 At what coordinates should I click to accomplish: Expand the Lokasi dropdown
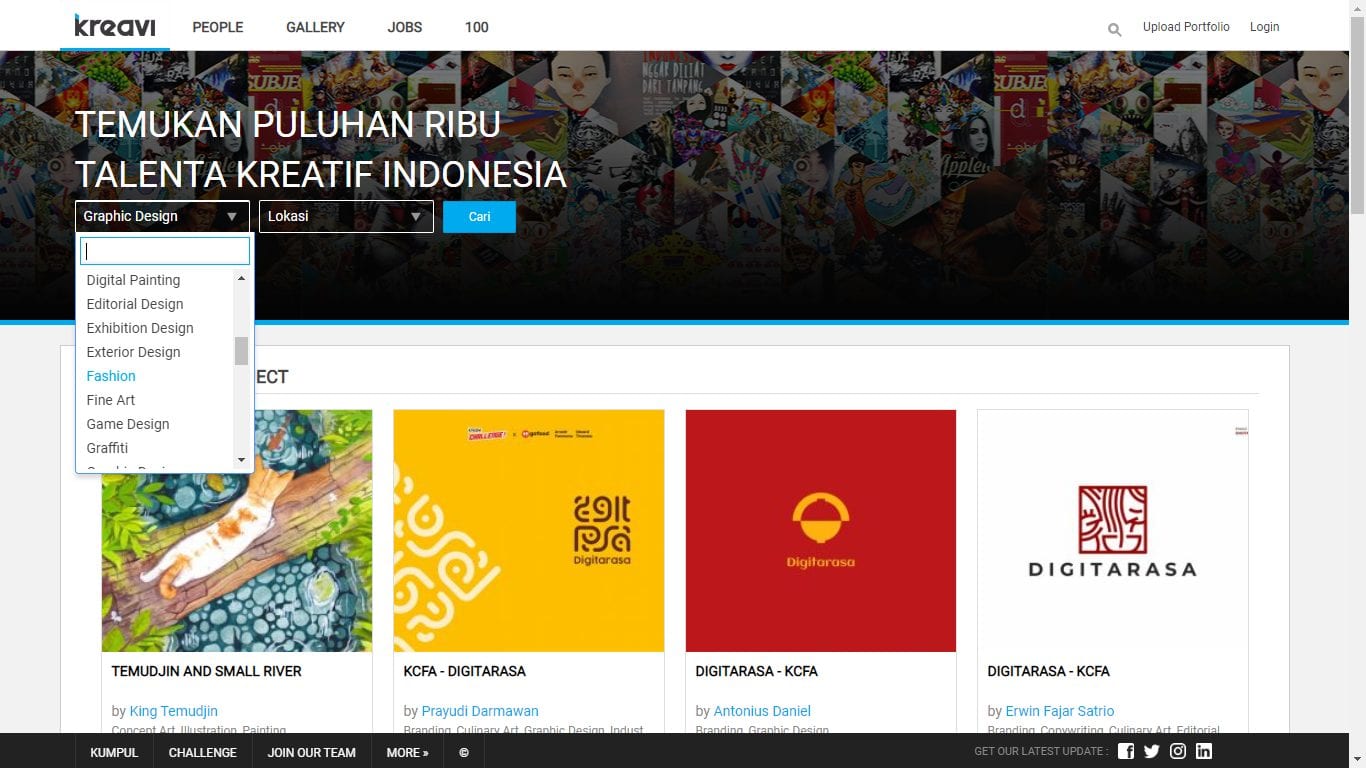(346, 216)
